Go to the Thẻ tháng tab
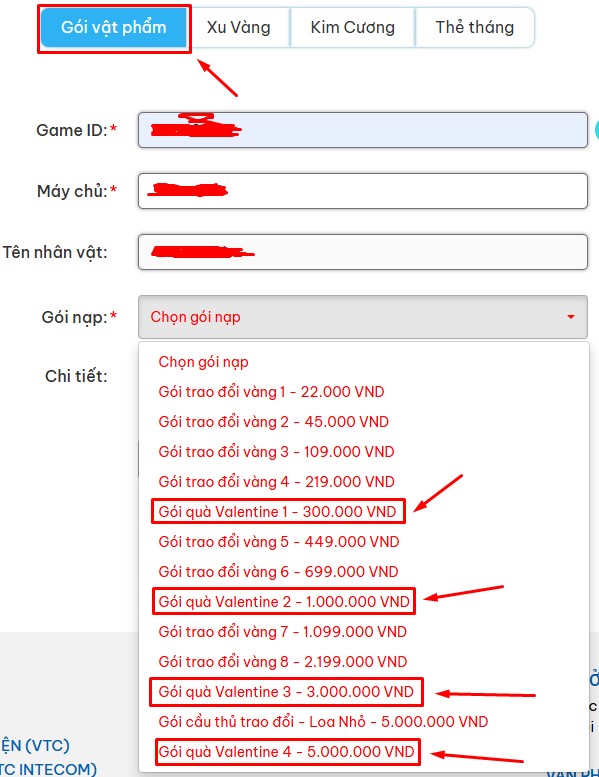Viewport: 599px width, 777px height. pyautogui.click(x=475, y=28)
